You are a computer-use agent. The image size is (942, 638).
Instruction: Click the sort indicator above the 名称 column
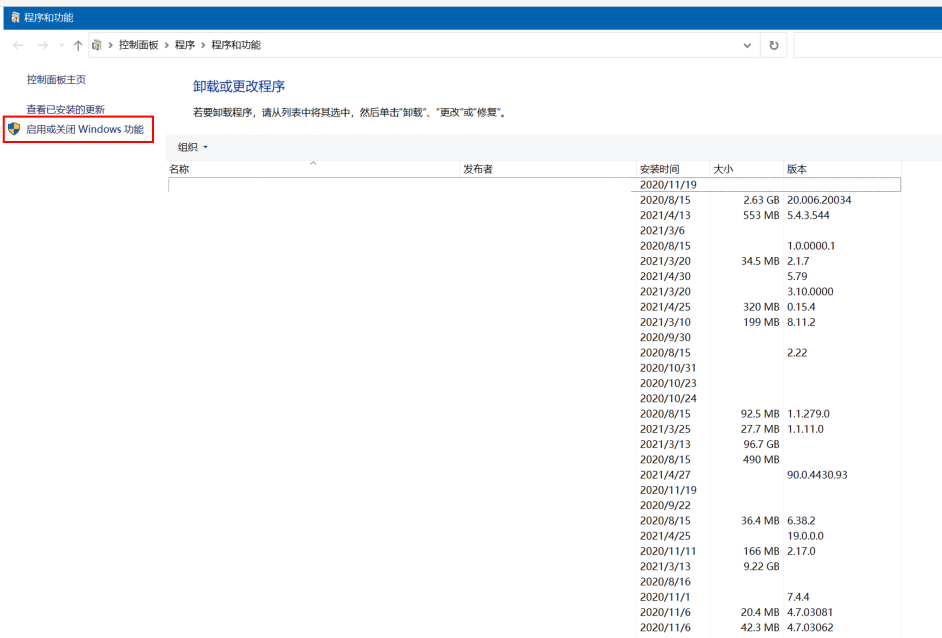click(313, 162)
